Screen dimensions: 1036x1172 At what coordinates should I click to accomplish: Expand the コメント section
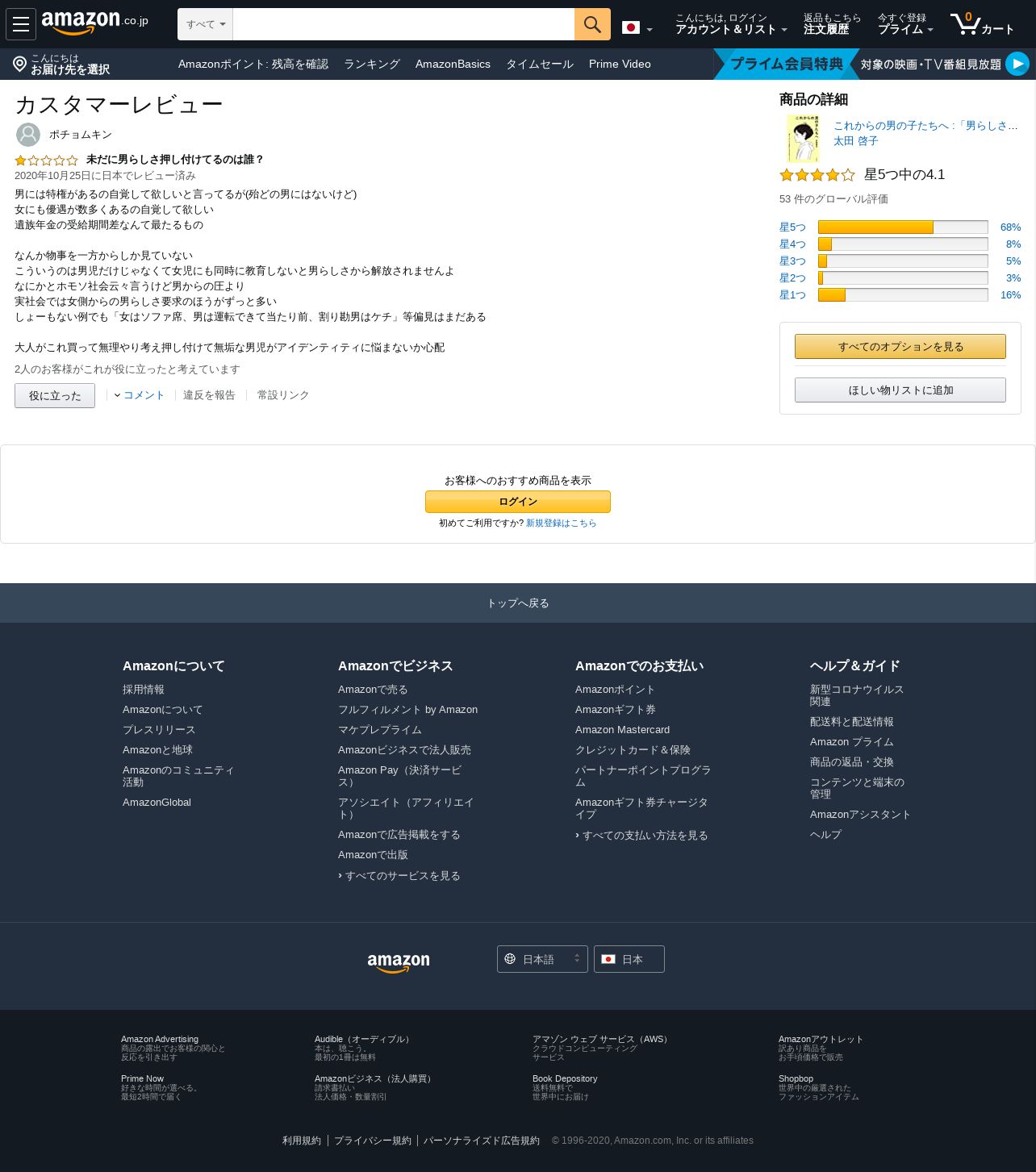point(140,395)
